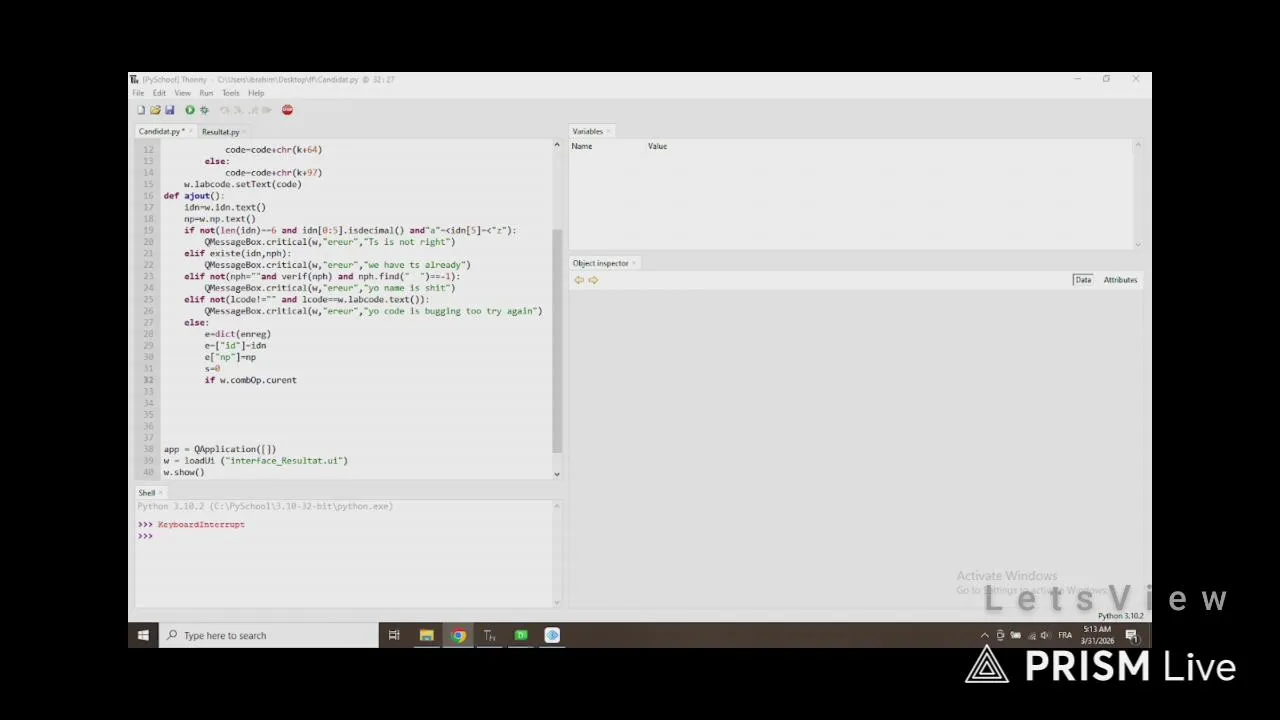Show hidden system tray icons
This screenshot has width=1280, height=720.
pos(985,635)
